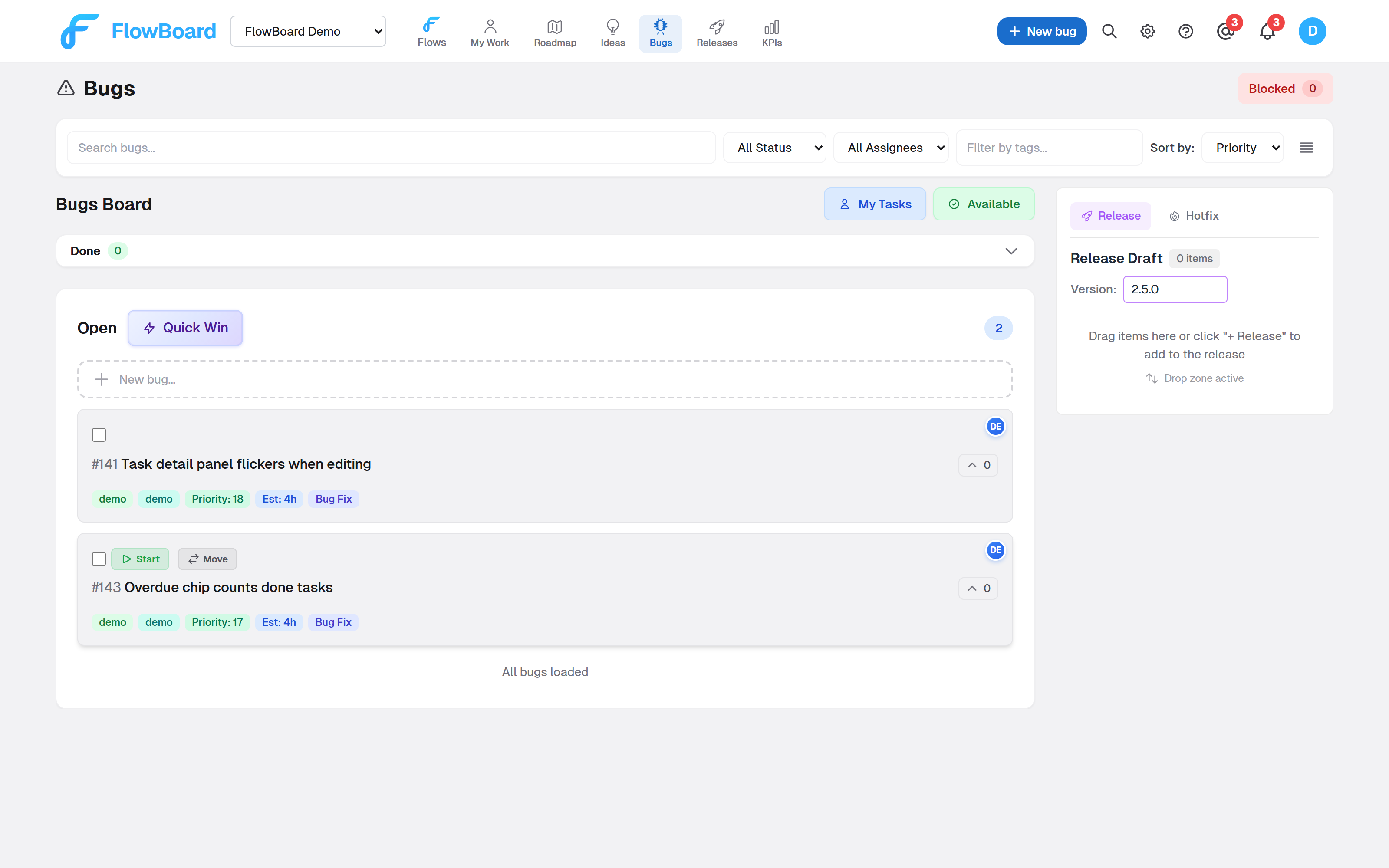
Task: Click the inline New bug input
Action: click(545, 379)
